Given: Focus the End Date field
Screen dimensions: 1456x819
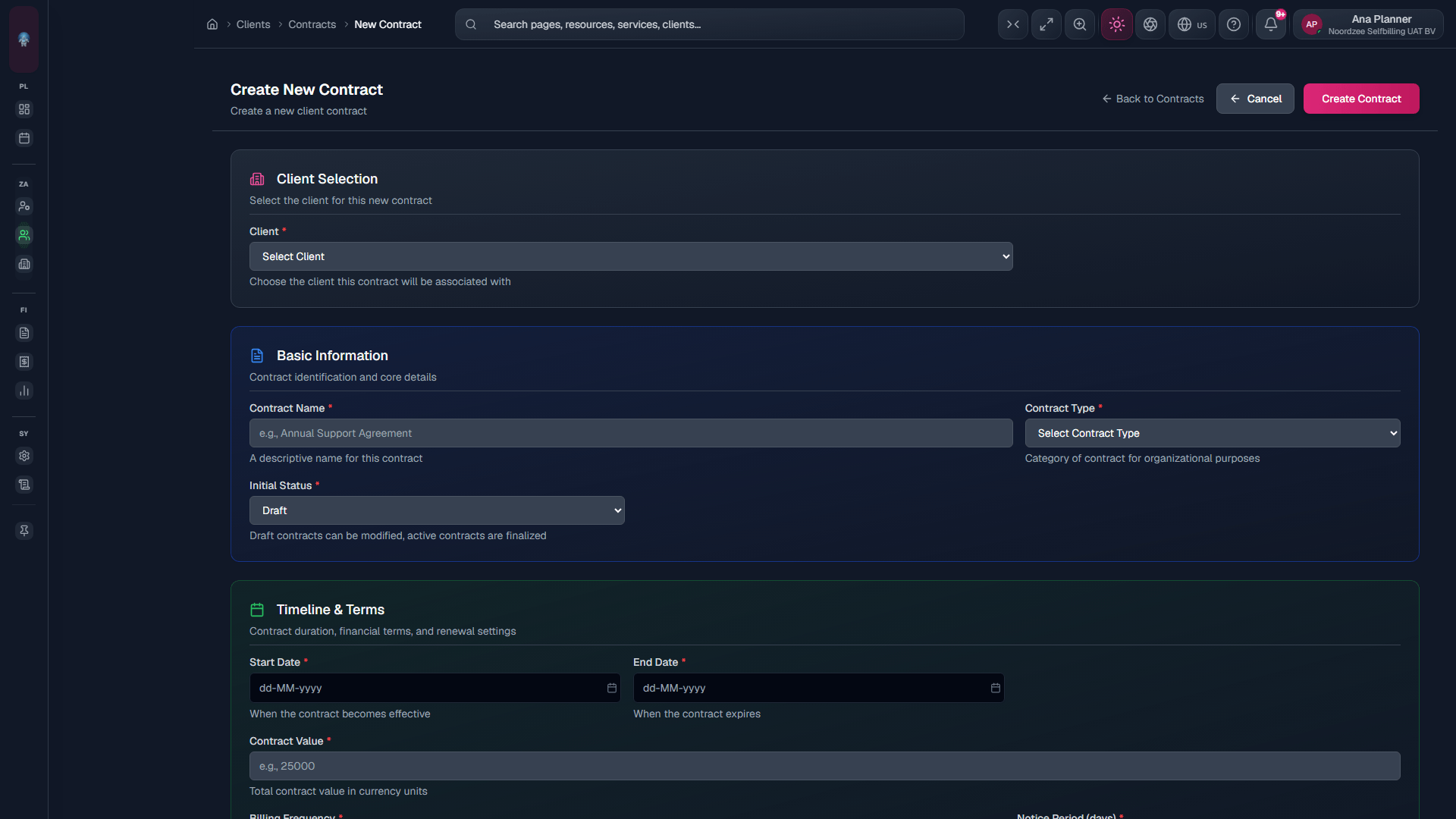Looking at the screenshot, I should coord(818,688).
